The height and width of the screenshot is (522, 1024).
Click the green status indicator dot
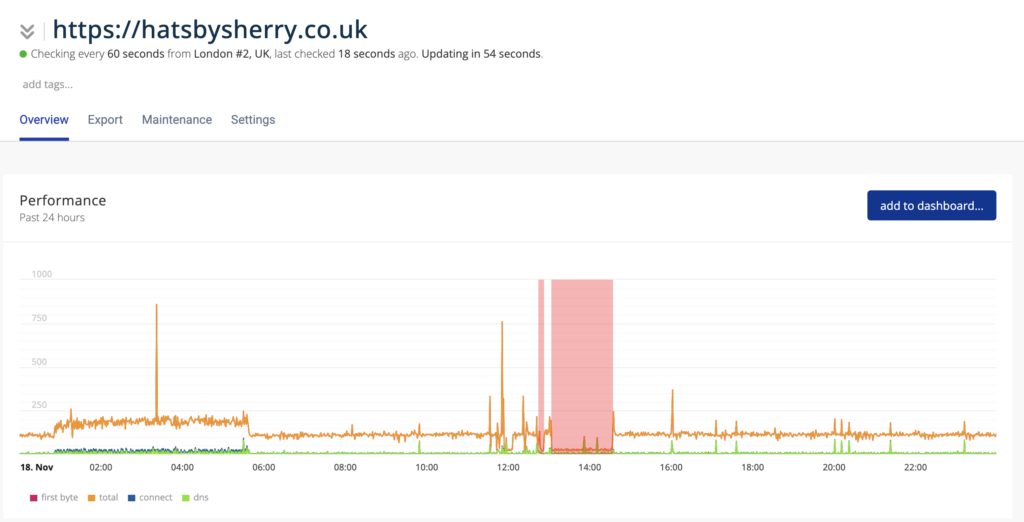pos(23,54)
